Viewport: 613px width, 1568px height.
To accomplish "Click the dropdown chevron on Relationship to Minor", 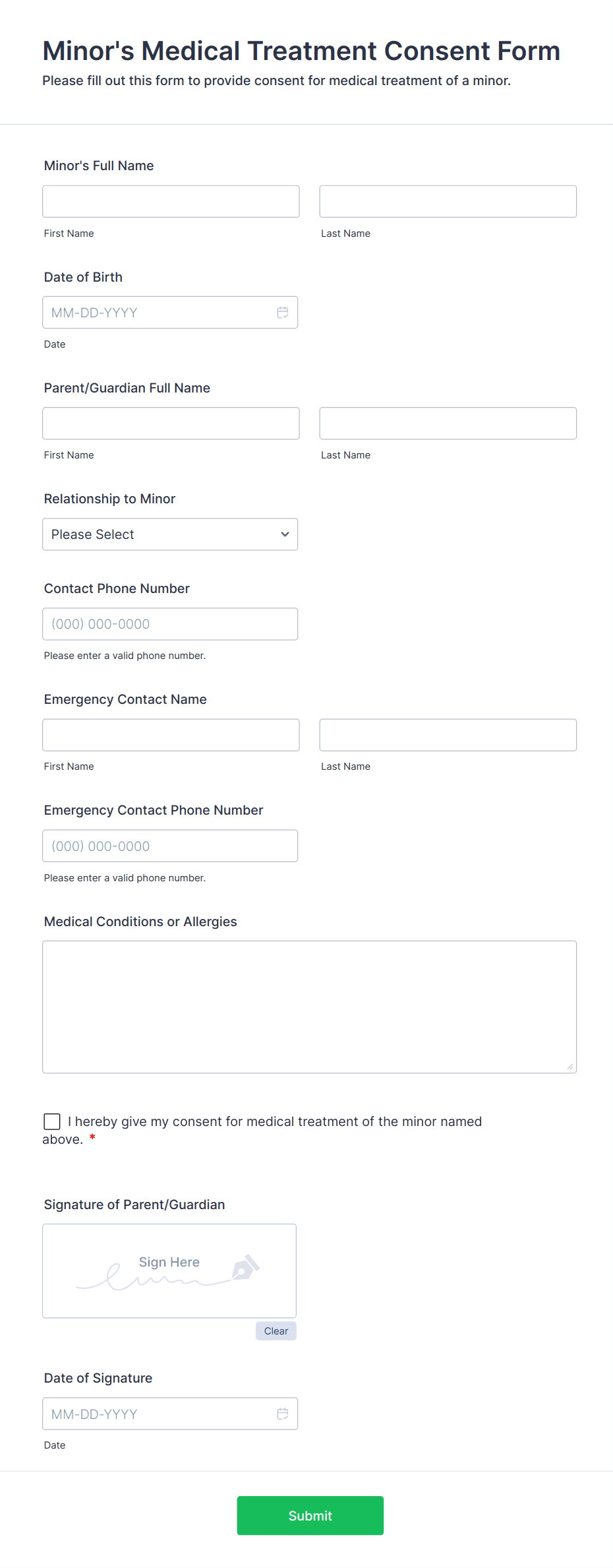I will [x=284, y=534].
